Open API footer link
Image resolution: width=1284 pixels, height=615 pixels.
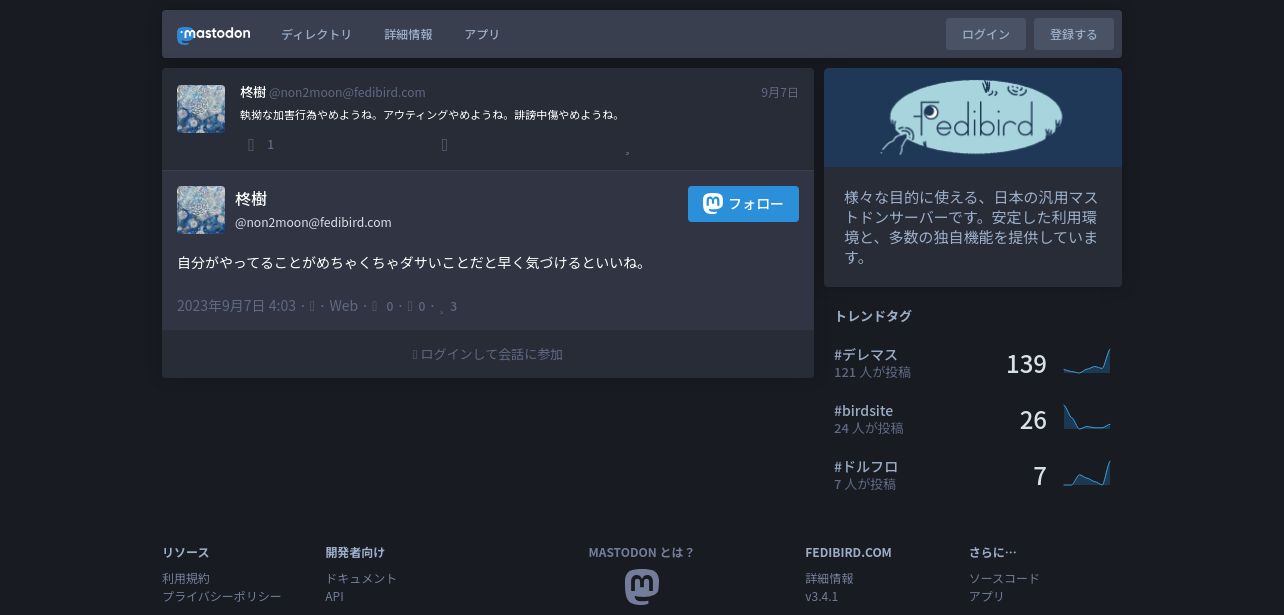point(334,596)
